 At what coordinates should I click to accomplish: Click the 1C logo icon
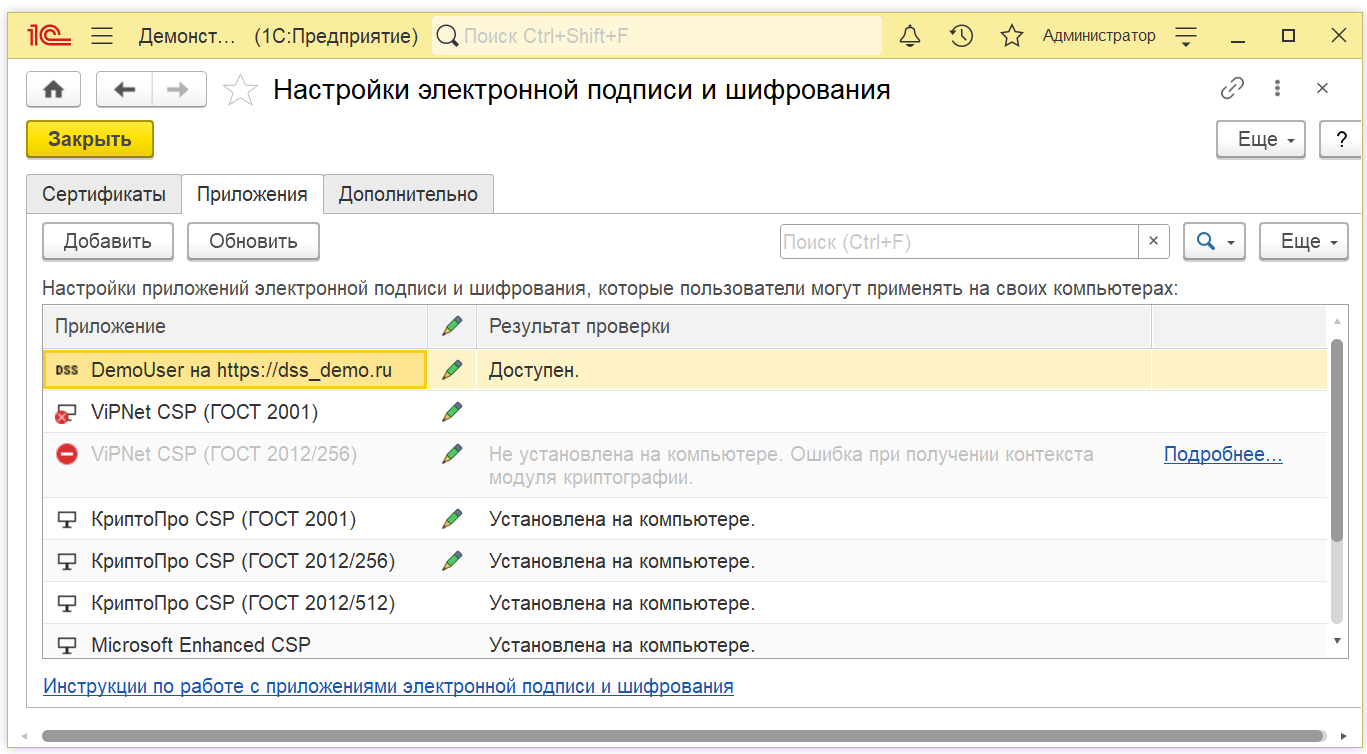(50, 36)
